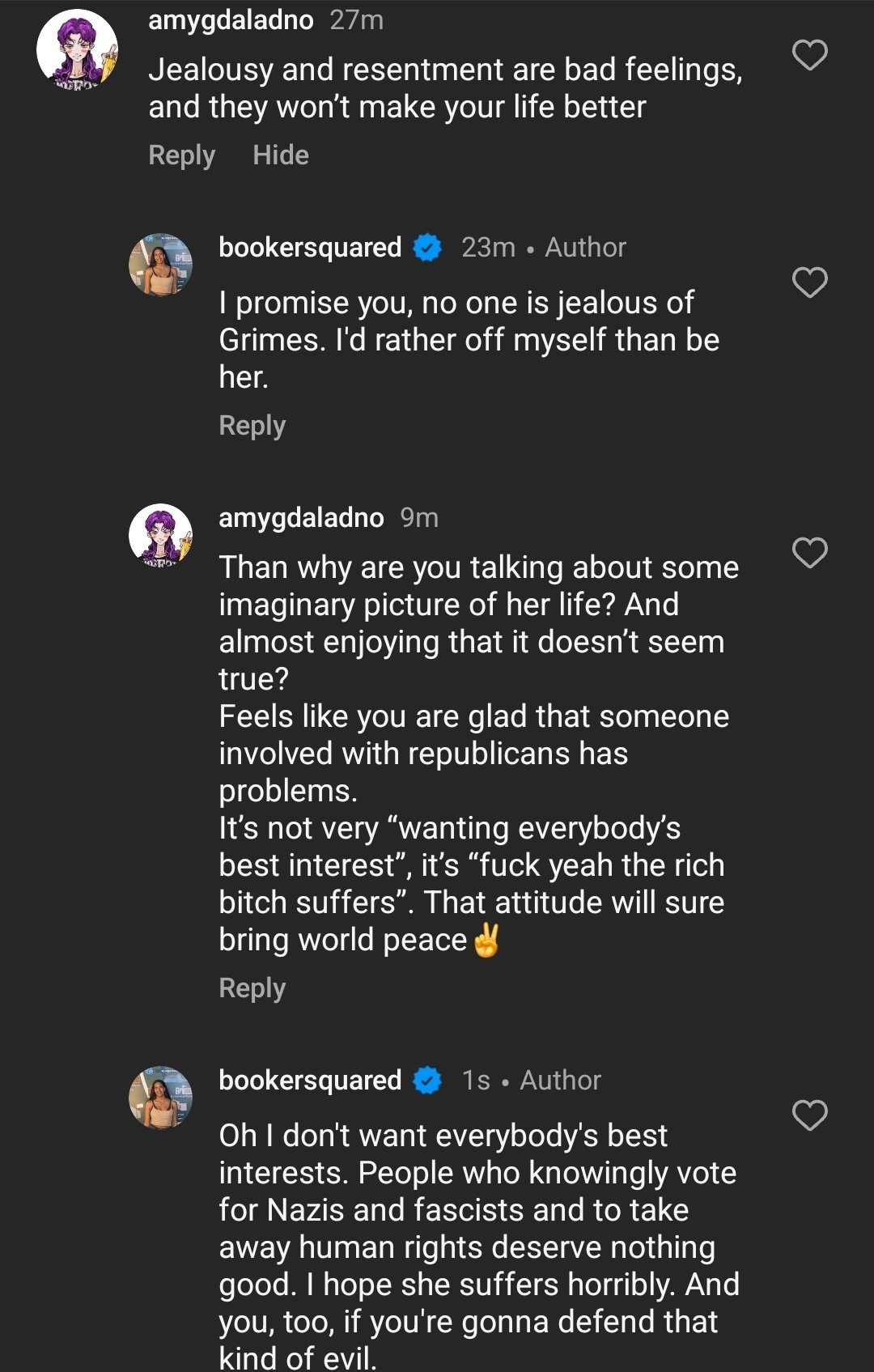Tap amygdaladno's avatar on 9m reply
874x1372 pixels.
(x=160, y=535)
